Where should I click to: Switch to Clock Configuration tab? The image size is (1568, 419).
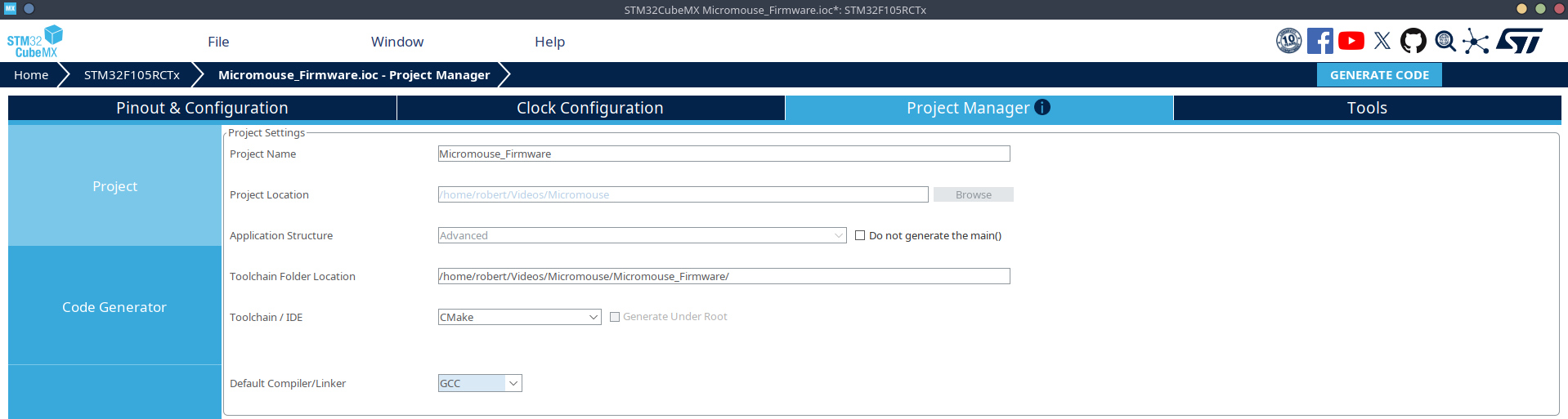(590, 108)
